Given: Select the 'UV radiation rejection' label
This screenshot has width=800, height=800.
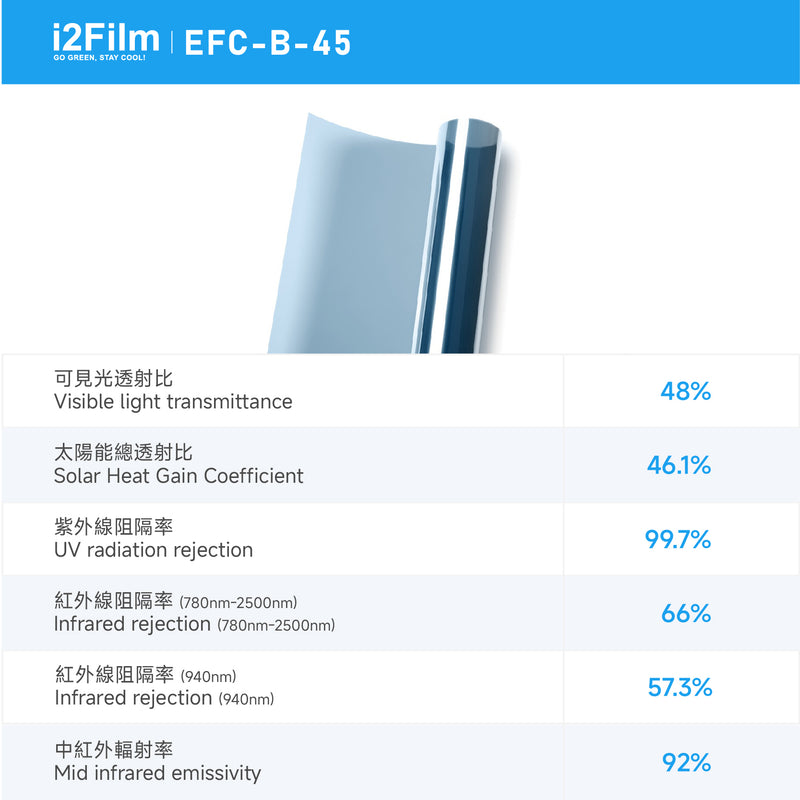Looking at the screenshot, I should click(x=153, y=550).
